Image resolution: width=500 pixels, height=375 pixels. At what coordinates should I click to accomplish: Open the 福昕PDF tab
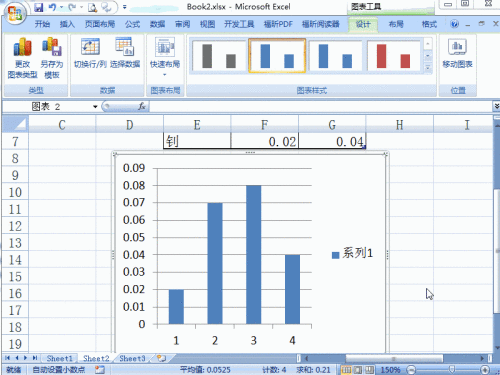(278, 24)
